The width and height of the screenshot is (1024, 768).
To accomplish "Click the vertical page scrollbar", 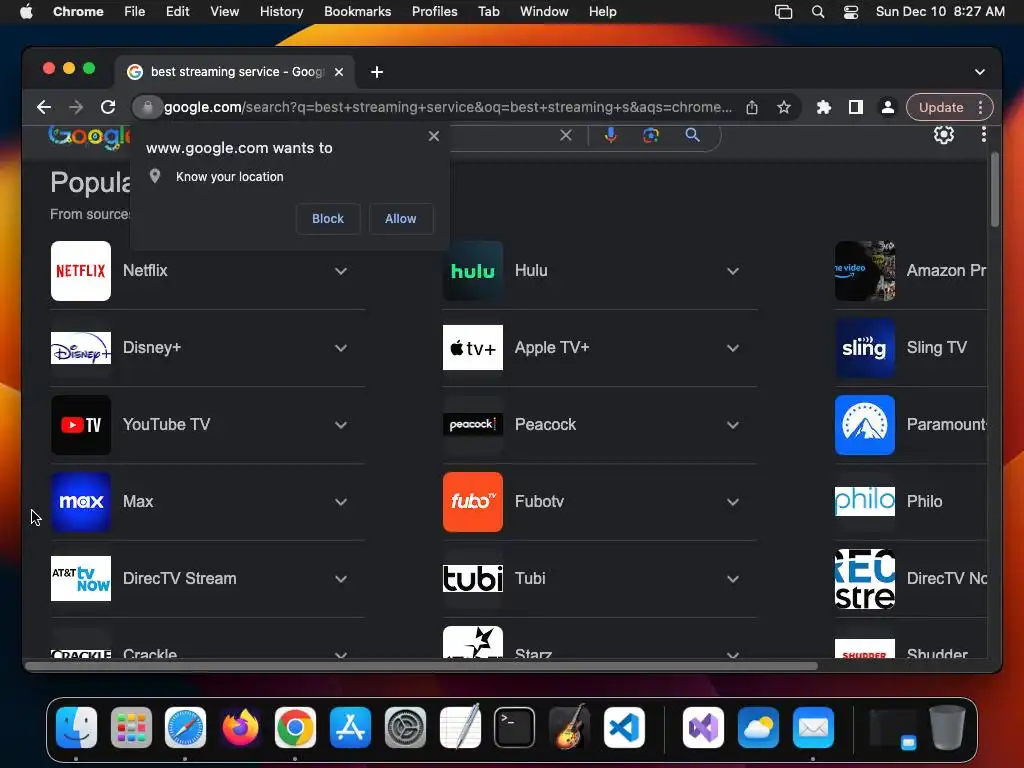I will 995,189.
